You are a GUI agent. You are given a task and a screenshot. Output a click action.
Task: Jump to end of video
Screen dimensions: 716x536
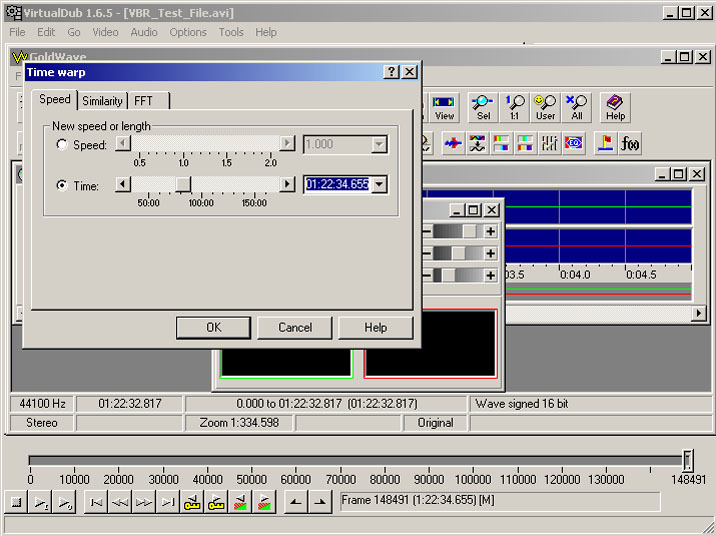coord(168,502)
